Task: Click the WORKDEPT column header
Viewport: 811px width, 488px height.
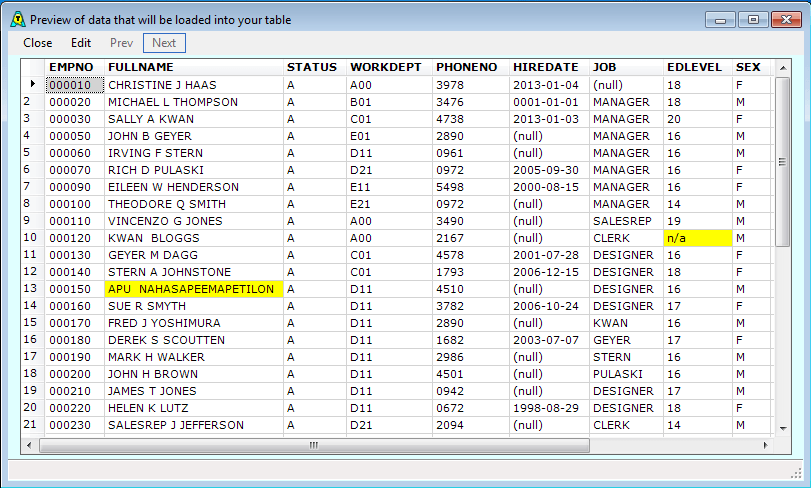Action: pos(389,67)
